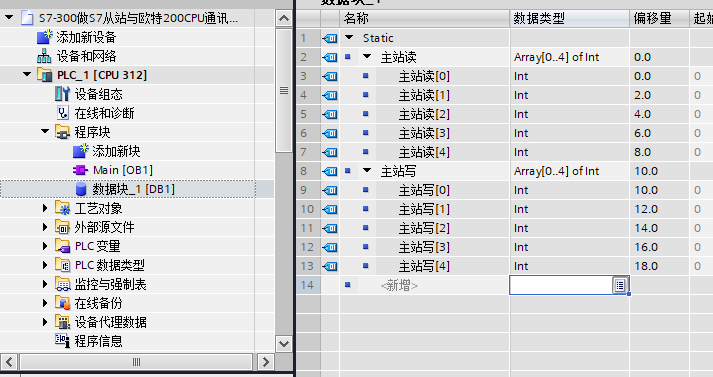The image size is (713, 377).
Task: Click the 设备和网络 network icon
Action: (44, 56)
